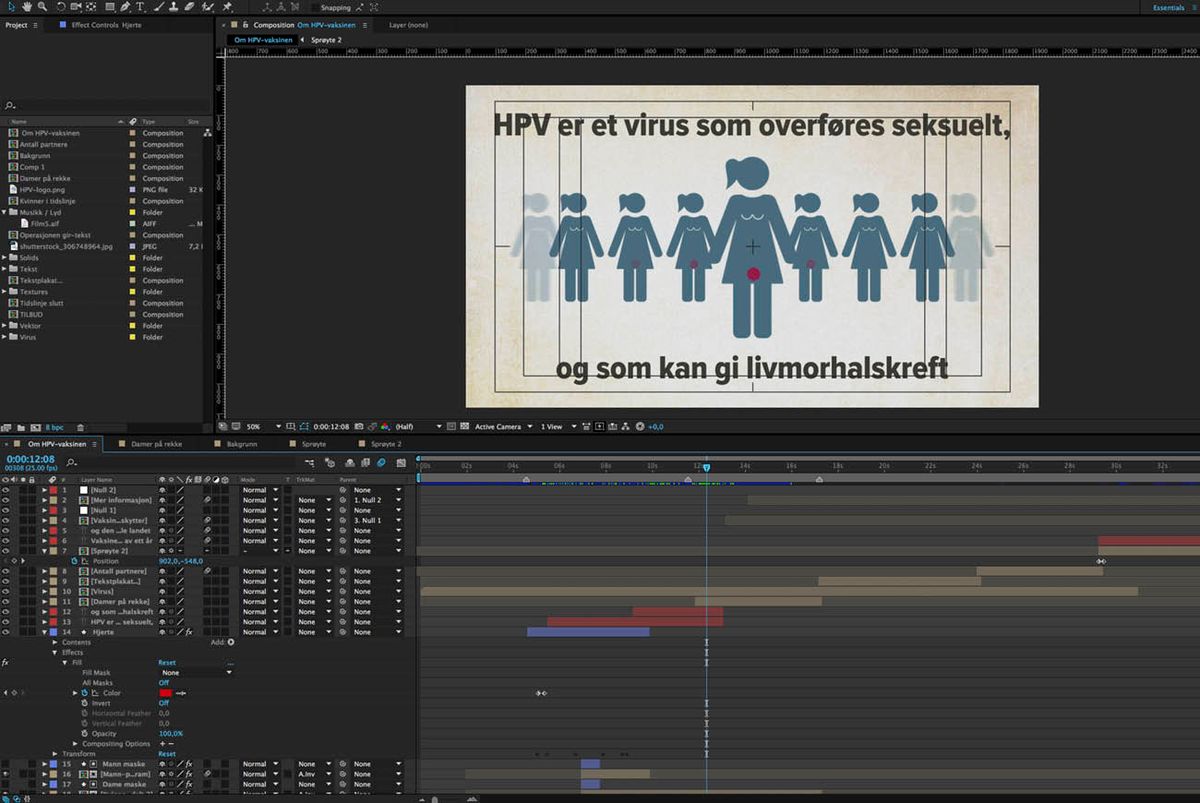The image size is (1200, 803).
Task: Select the Roto Brush tool
Action: [208, 7]
